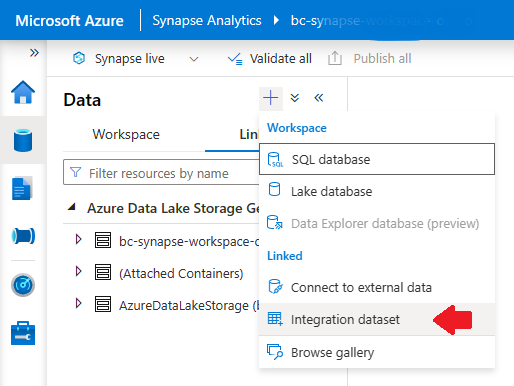Click the Browse gallery icon
The height and width of the screenshot is (386, 514).
(x=275, y=352)
